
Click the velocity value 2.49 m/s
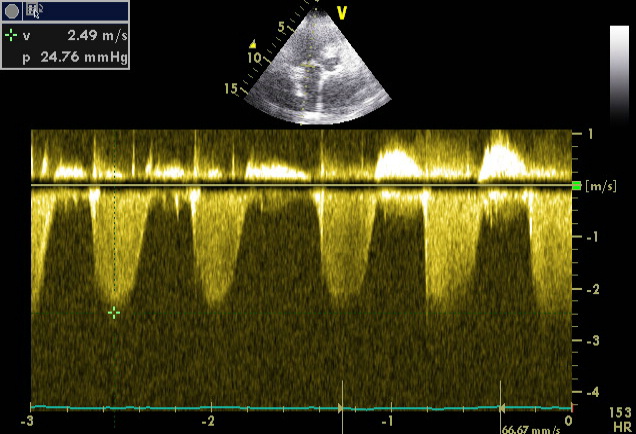pyautogui.click(x=97, y=36)
